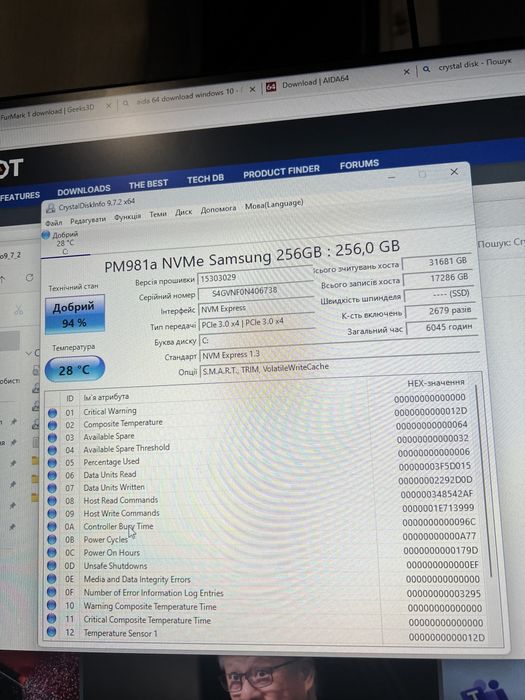
Task: Click the Добрий 94 % health status button
Action: 75,314
